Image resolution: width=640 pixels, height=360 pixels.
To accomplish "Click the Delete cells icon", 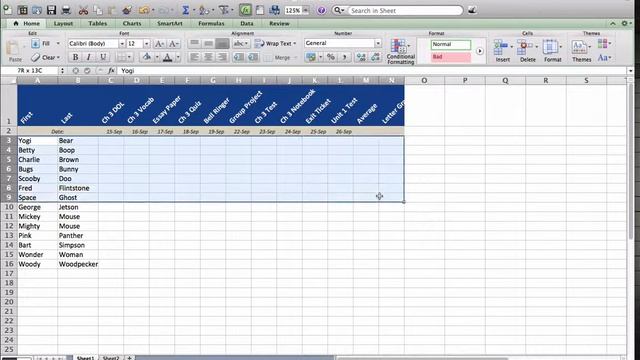I will [525, 47].
